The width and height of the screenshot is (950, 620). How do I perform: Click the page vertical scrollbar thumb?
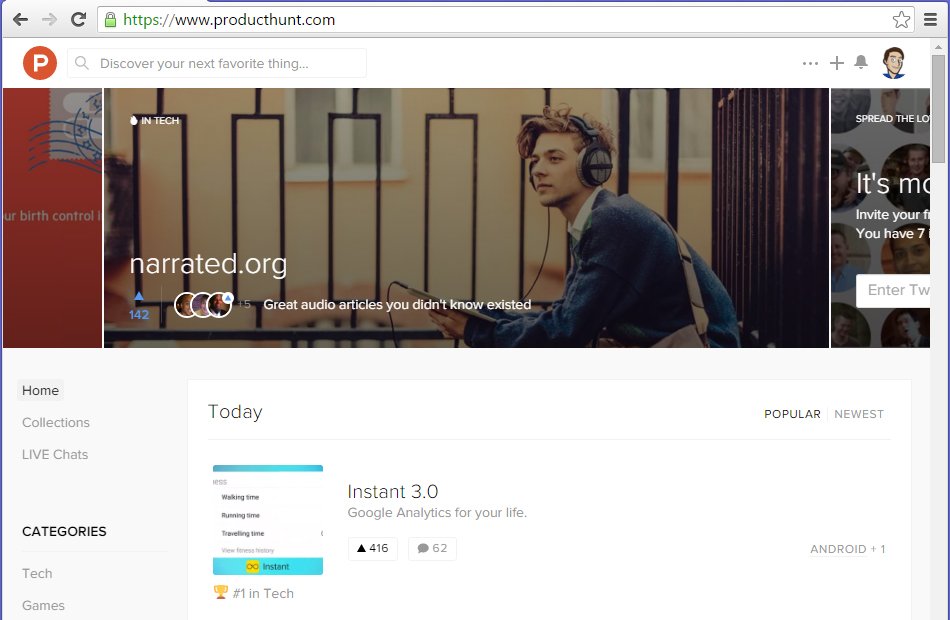938,109
